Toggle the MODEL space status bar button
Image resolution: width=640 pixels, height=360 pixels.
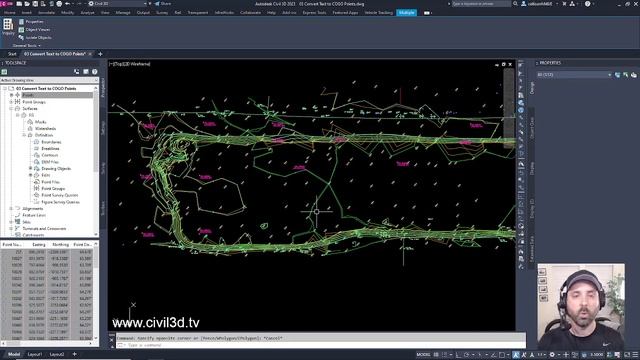(x=423, y=354)
